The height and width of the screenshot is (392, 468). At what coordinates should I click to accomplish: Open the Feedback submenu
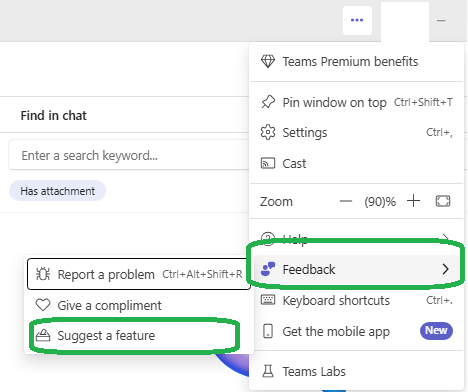coord(356,269)
